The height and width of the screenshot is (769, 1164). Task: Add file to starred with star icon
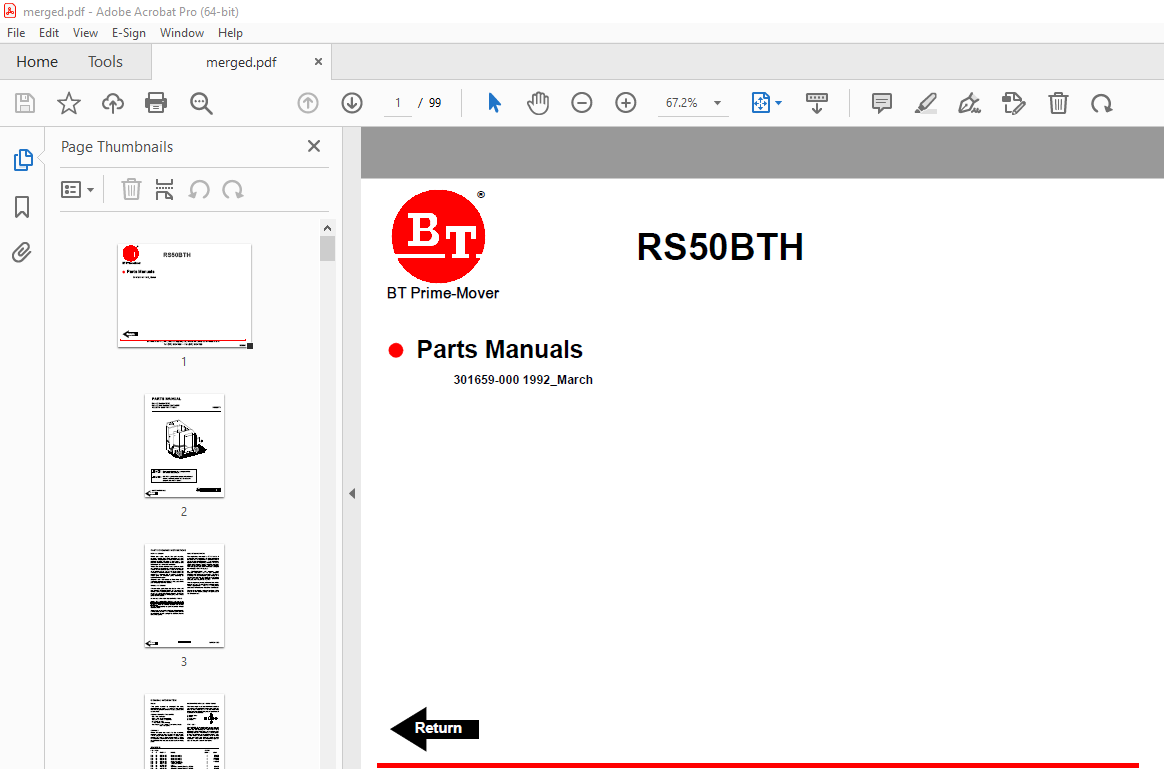(69, 103)
